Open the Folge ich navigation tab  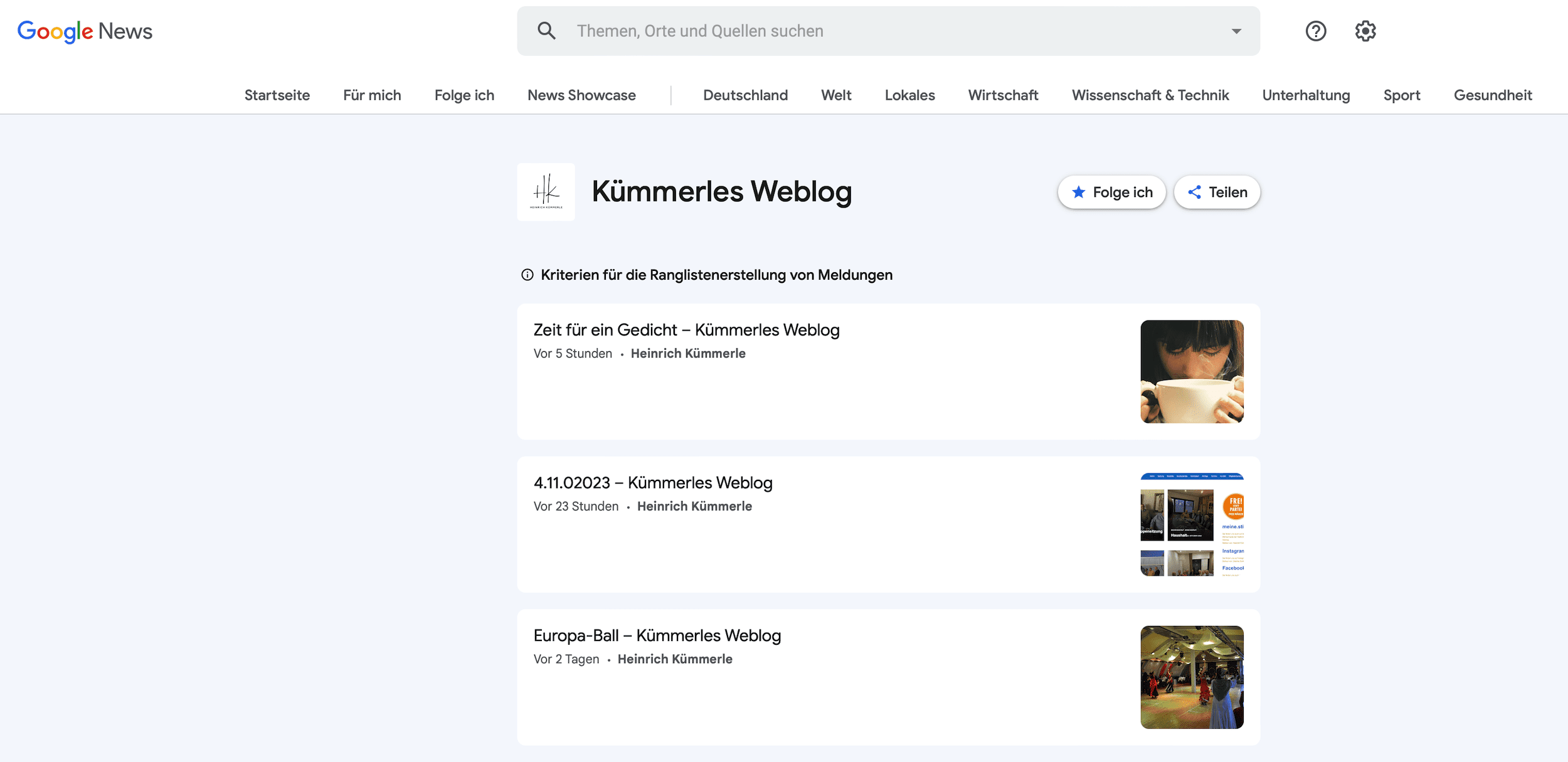(464, 95)
